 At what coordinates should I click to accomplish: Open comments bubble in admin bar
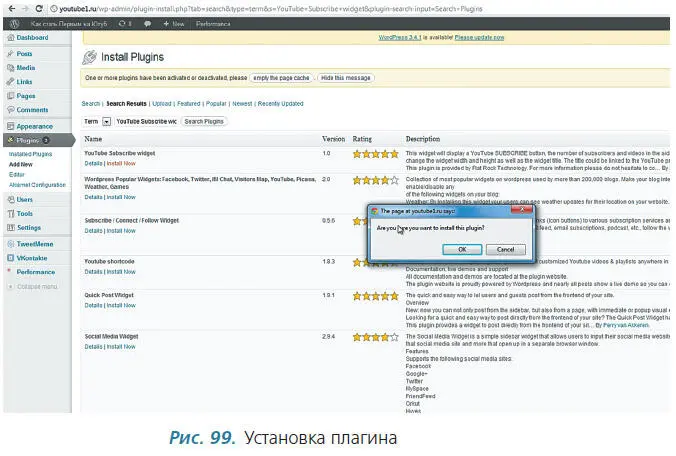pos(147,24)
